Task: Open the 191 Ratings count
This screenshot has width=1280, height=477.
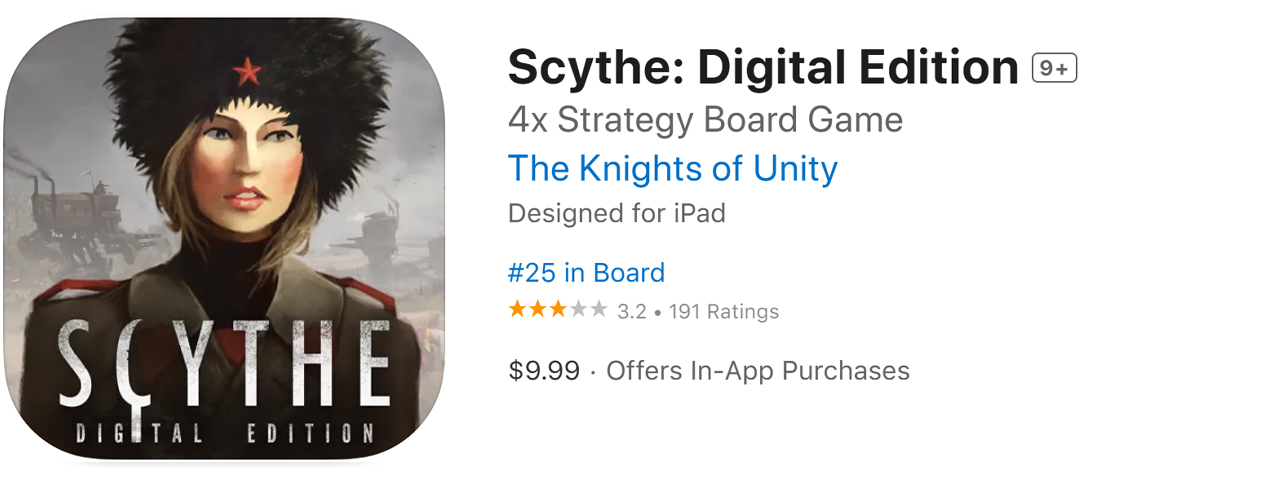Action: pos(723,311)
